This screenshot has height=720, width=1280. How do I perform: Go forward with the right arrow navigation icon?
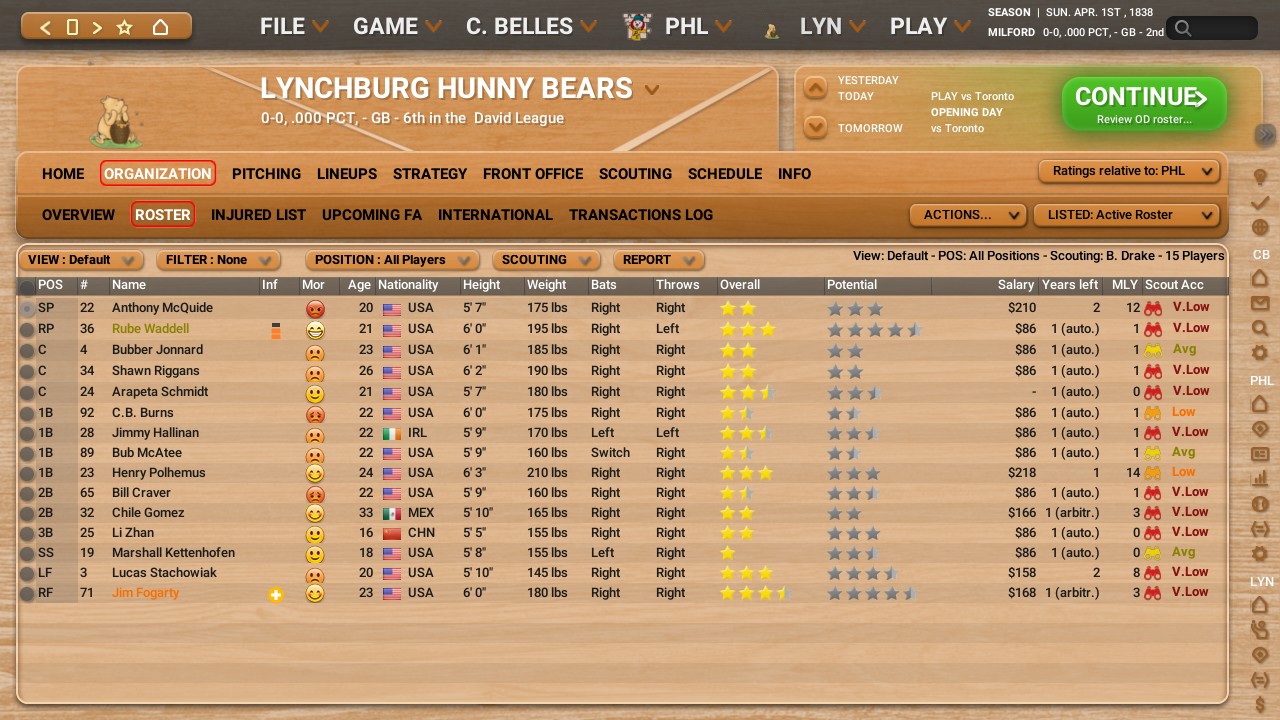tap(97, 27)
